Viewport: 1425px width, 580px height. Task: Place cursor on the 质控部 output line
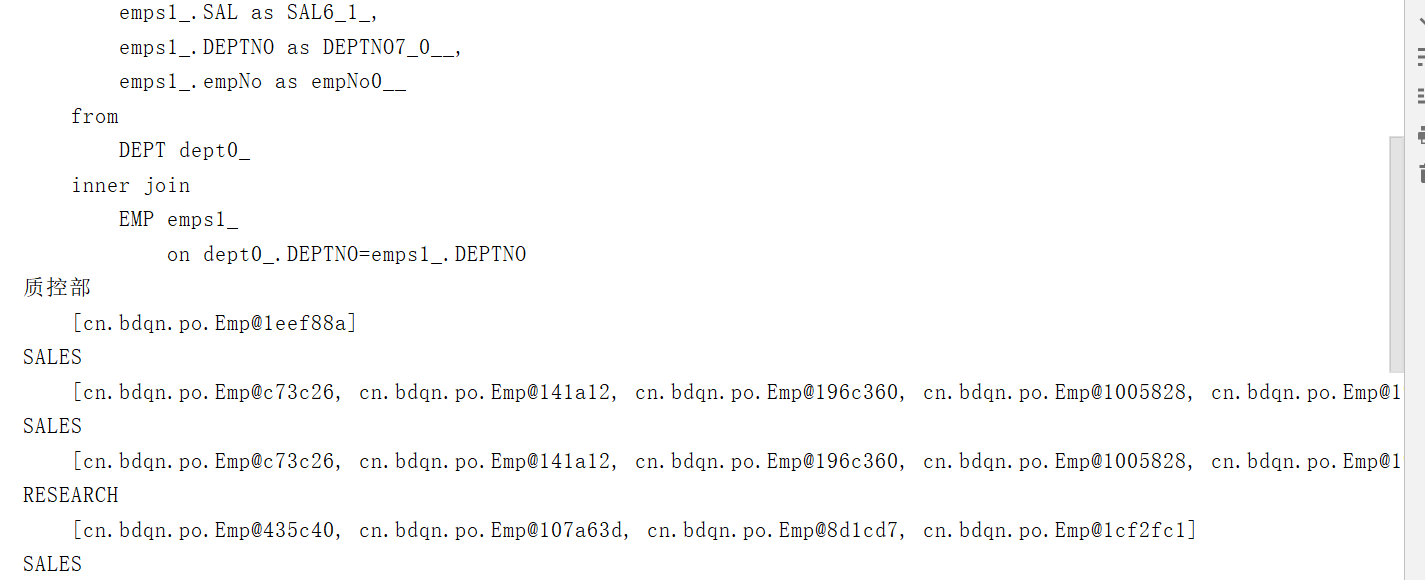pos(57,288)
